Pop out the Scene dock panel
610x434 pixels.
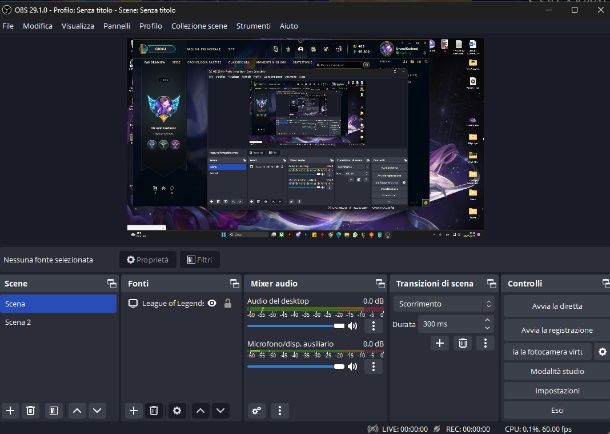click(x=112, y=284)
